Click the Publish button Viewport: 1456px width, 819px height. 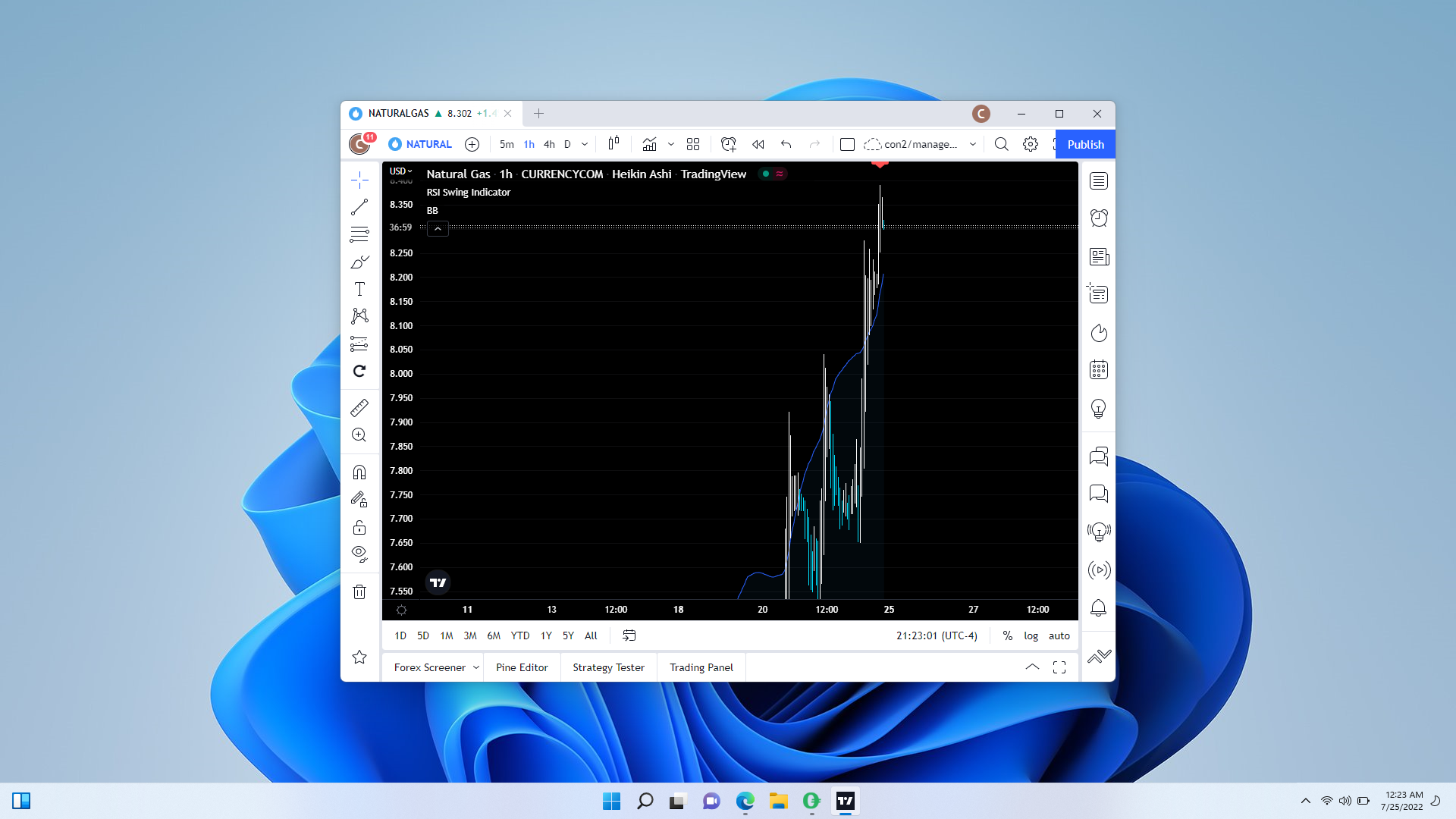1085,144
